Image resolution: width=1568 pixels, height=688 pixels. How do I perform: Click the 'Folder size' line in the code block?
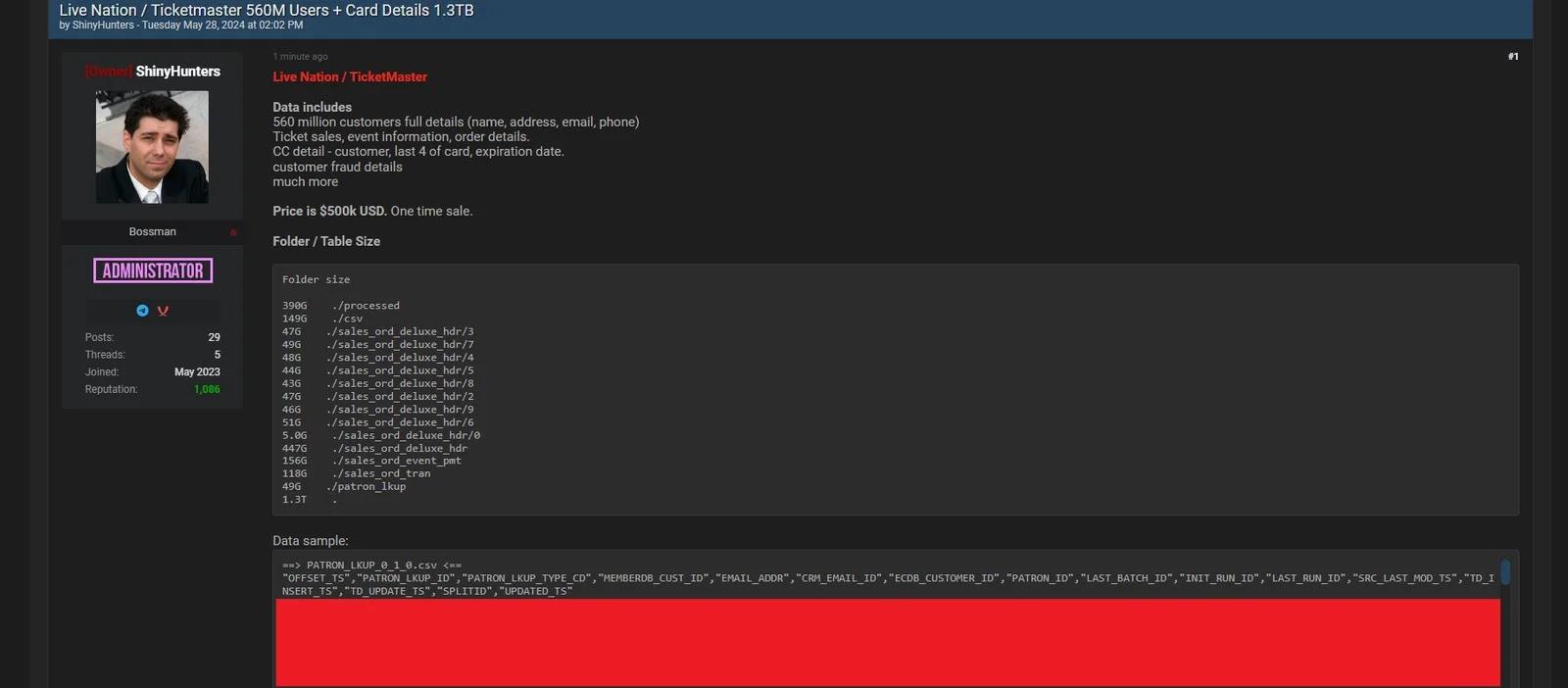(x=316, y=280)
